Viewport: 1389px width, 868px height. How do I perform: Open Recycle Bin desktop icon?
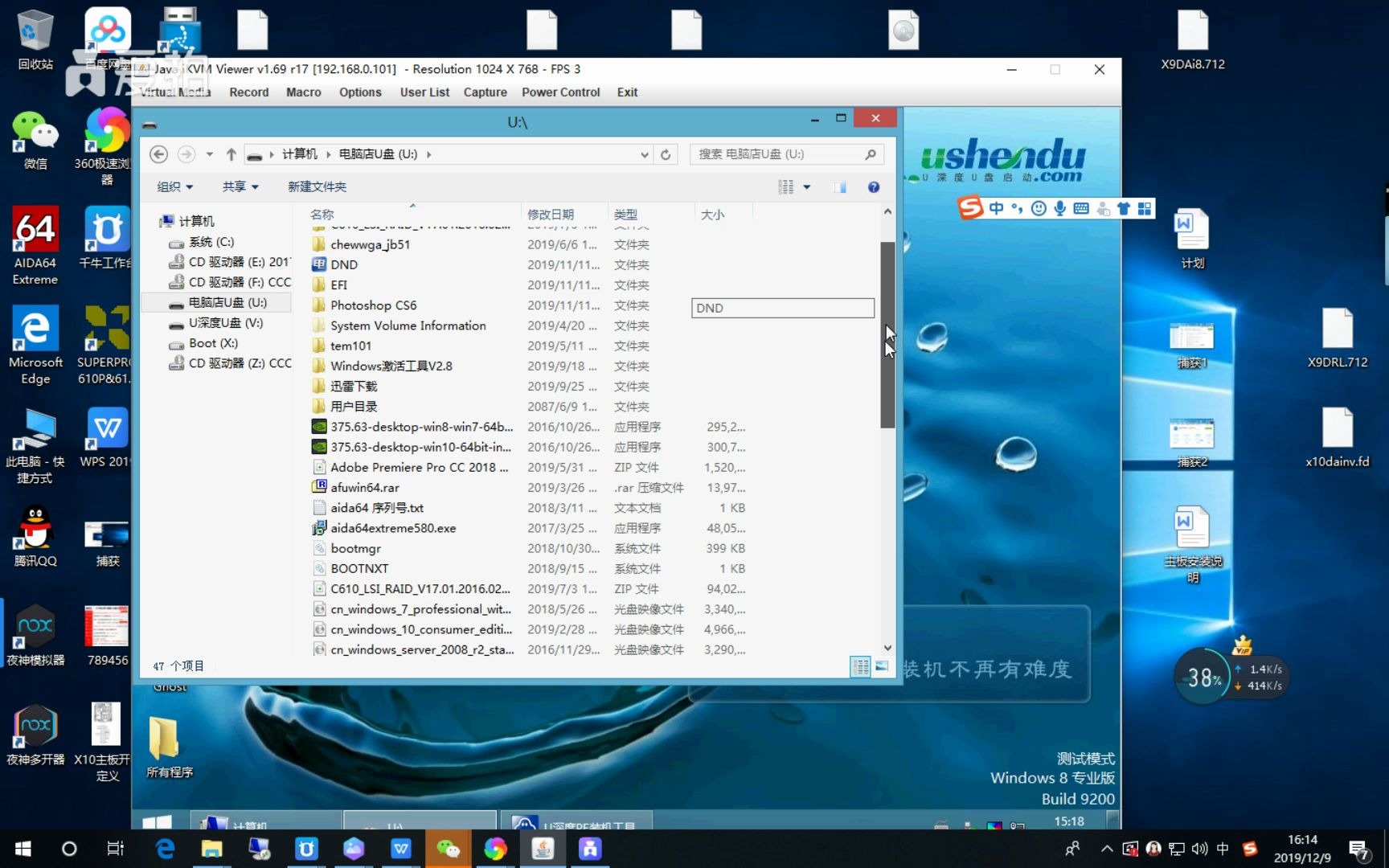[x=35, y=39]
